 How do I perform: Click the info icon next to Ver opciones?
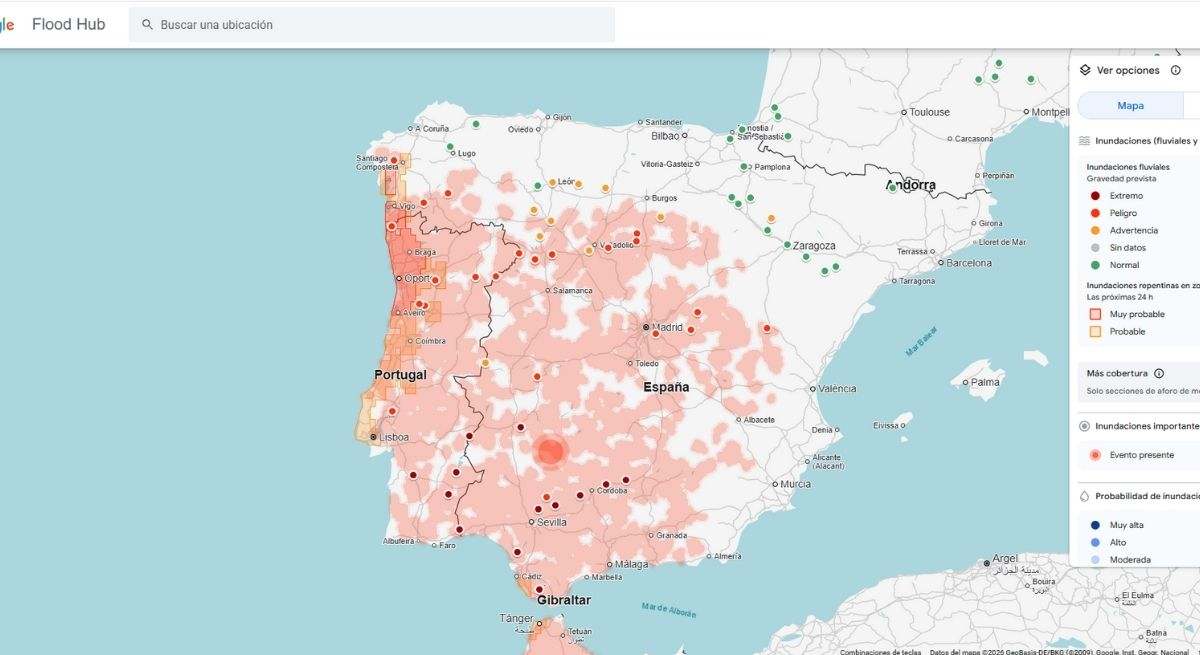pyautogui.click(x=1176, y=70)
